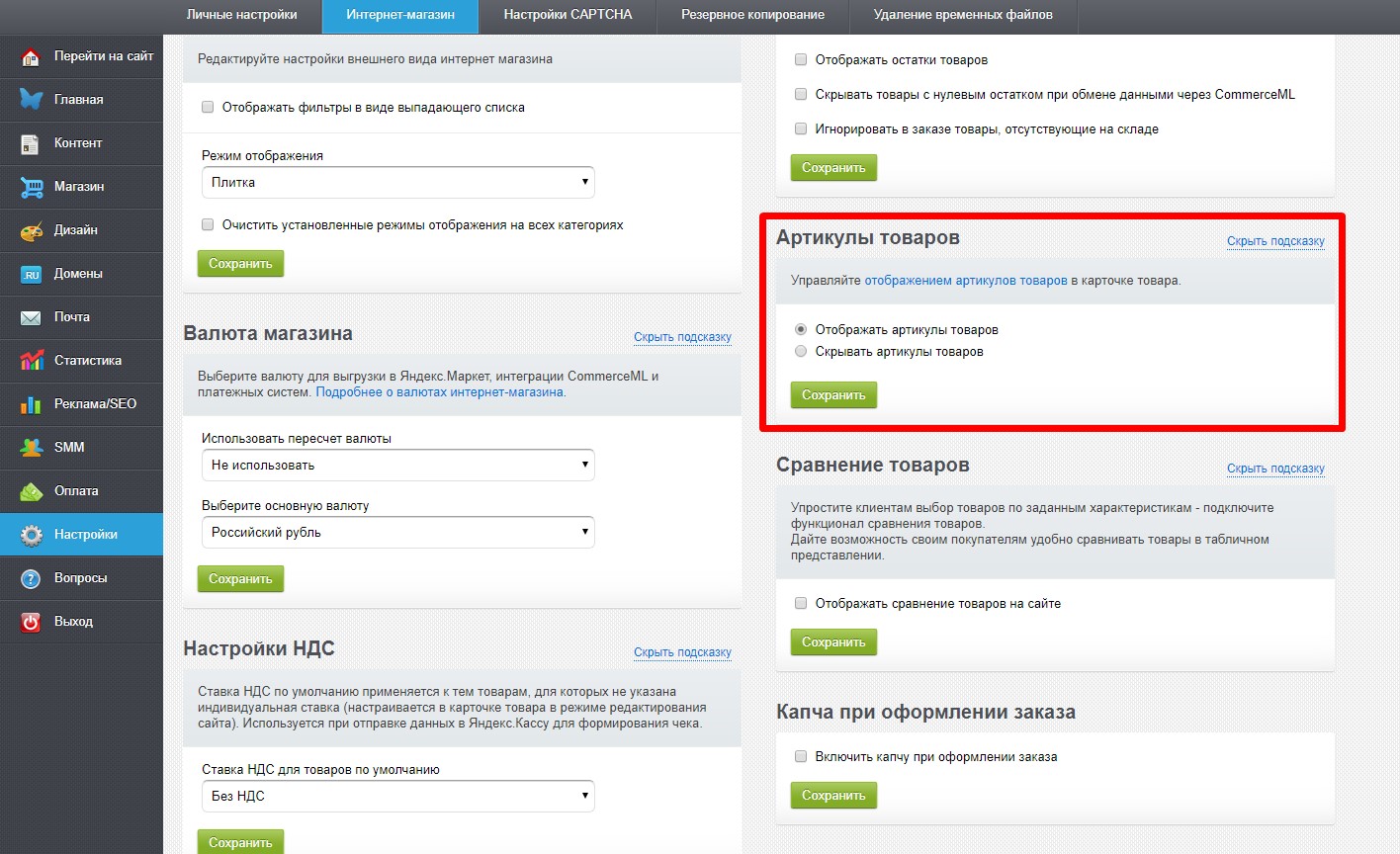Open the Режим отображения dropdown showing Плитка
Screen dimensions: 1400x854
(x=397, y=182)
